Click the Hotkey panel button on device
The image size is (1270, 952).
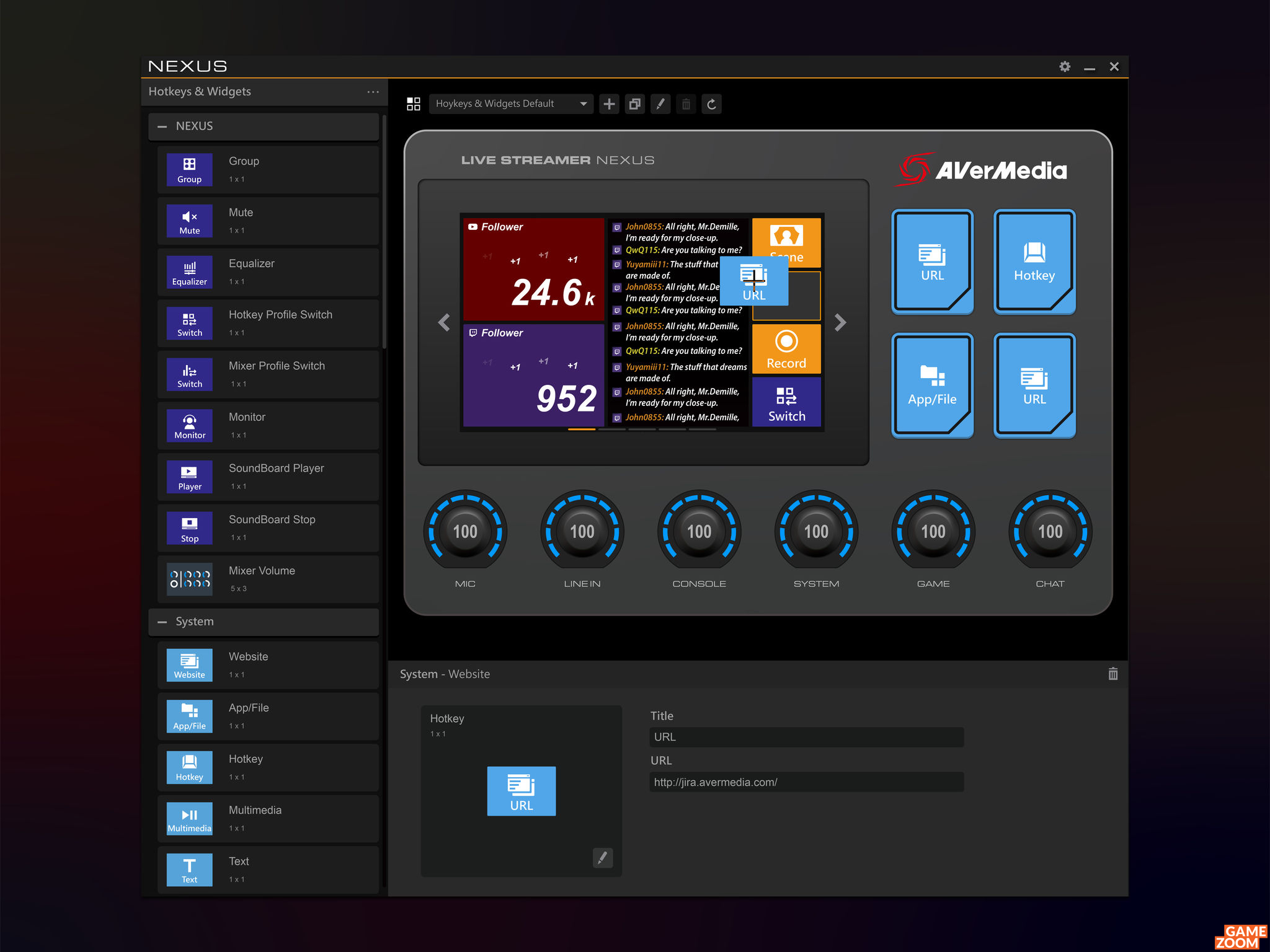(1034, 262)
